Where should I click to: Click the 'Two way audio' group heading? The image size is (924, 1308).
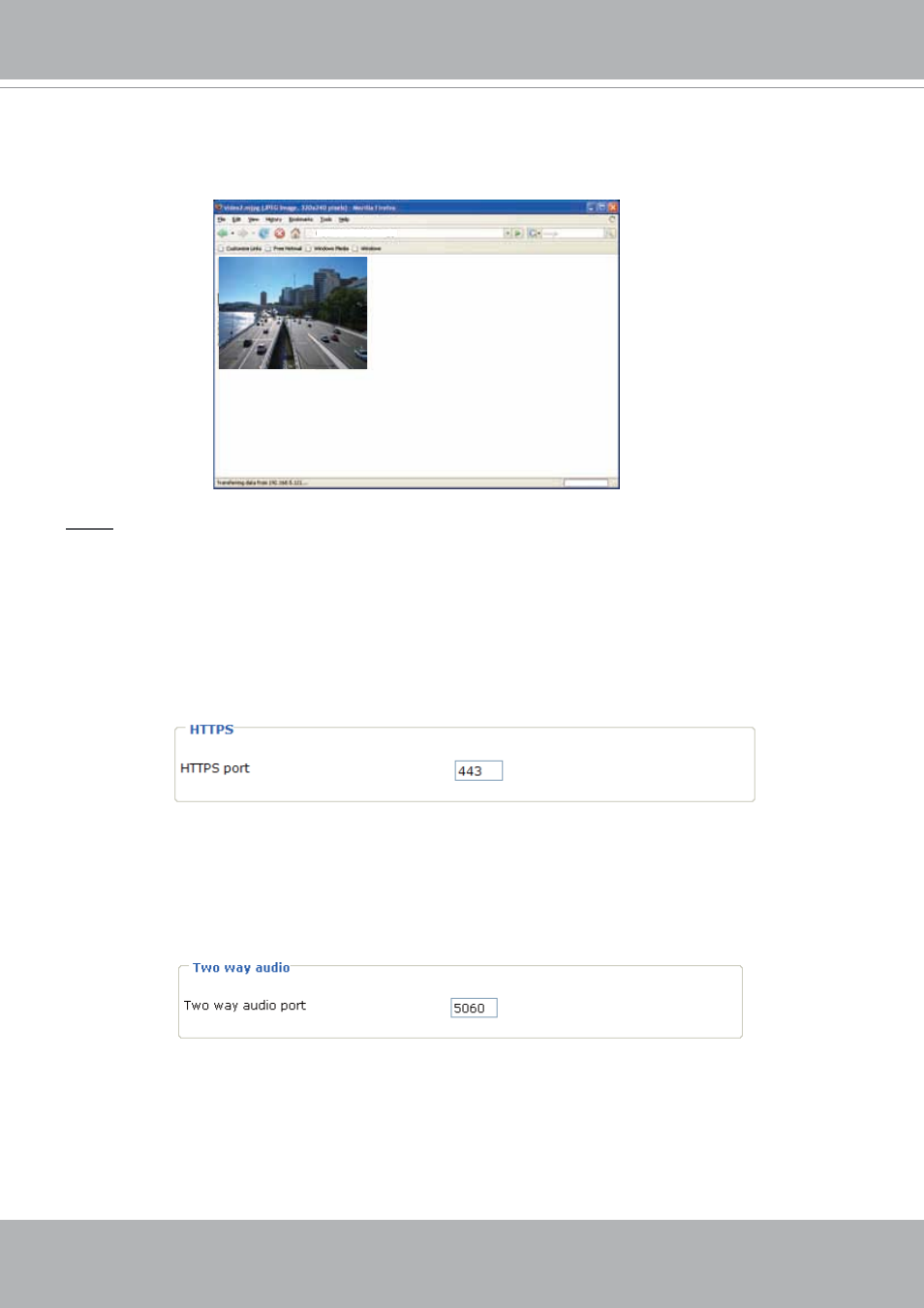point(241,968)
